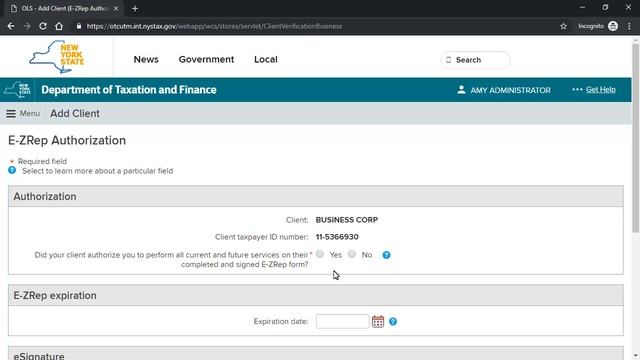Image resolution: width=640 pixels, height=360 pixels.
Task: Click the padlock site security icon
Action: click(79, 26)
